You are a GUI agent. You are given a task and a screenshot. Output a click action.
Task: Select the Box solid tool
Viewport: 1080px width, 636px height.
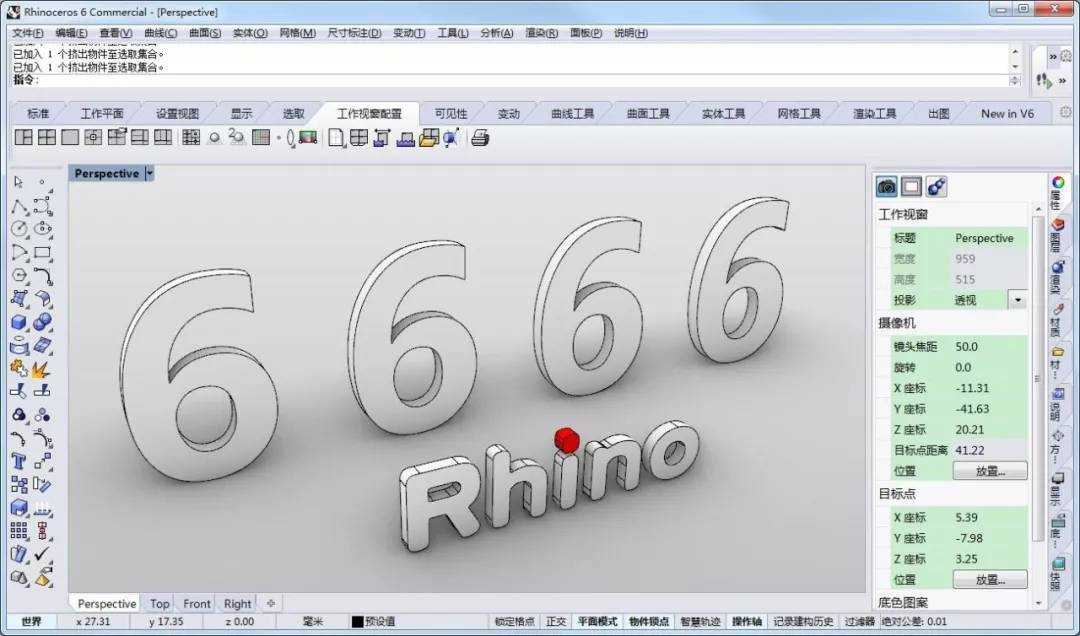(19, 322)
